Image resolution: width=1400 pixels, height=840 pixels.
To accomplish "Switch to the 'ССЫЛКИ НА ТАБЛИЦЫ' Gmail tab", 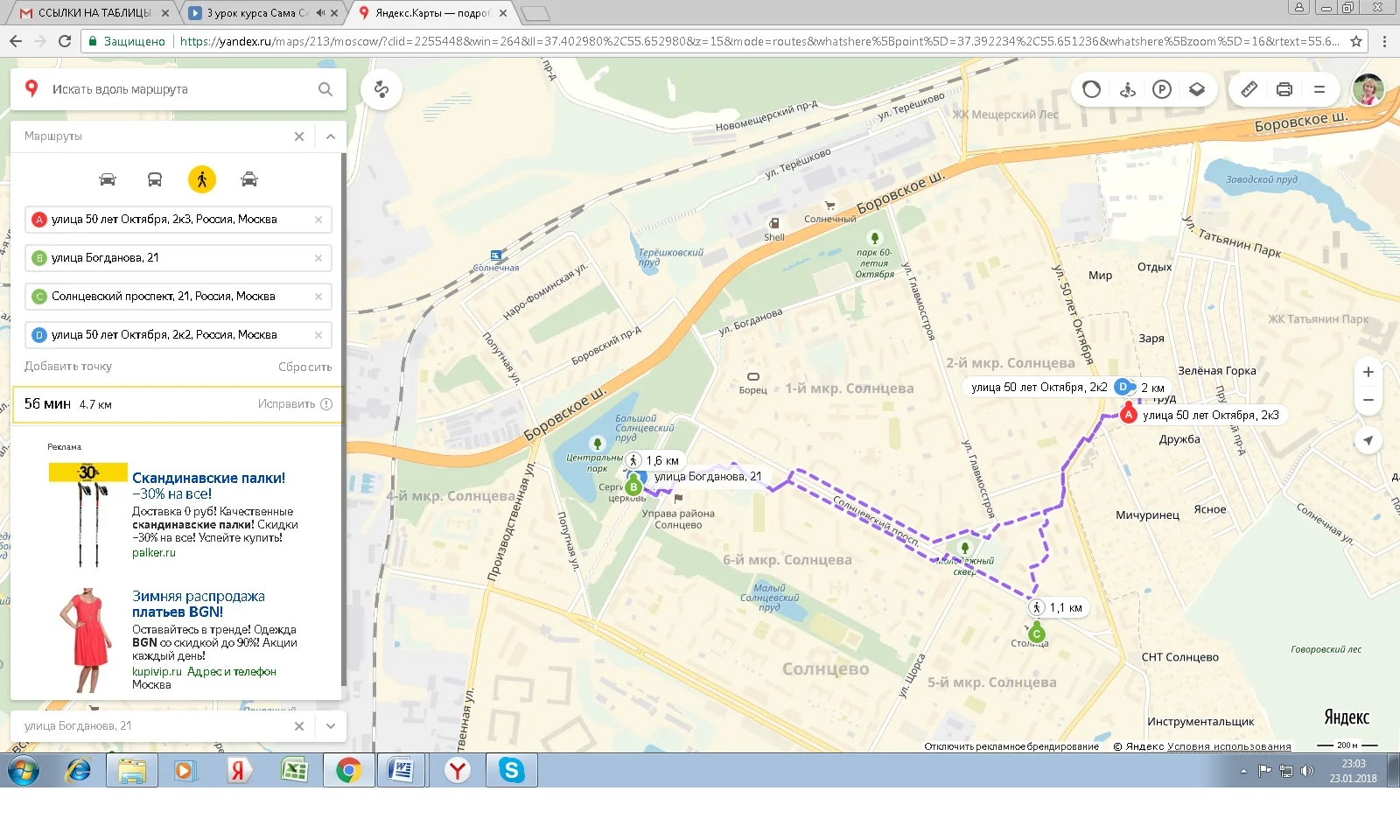I will 94,13.
